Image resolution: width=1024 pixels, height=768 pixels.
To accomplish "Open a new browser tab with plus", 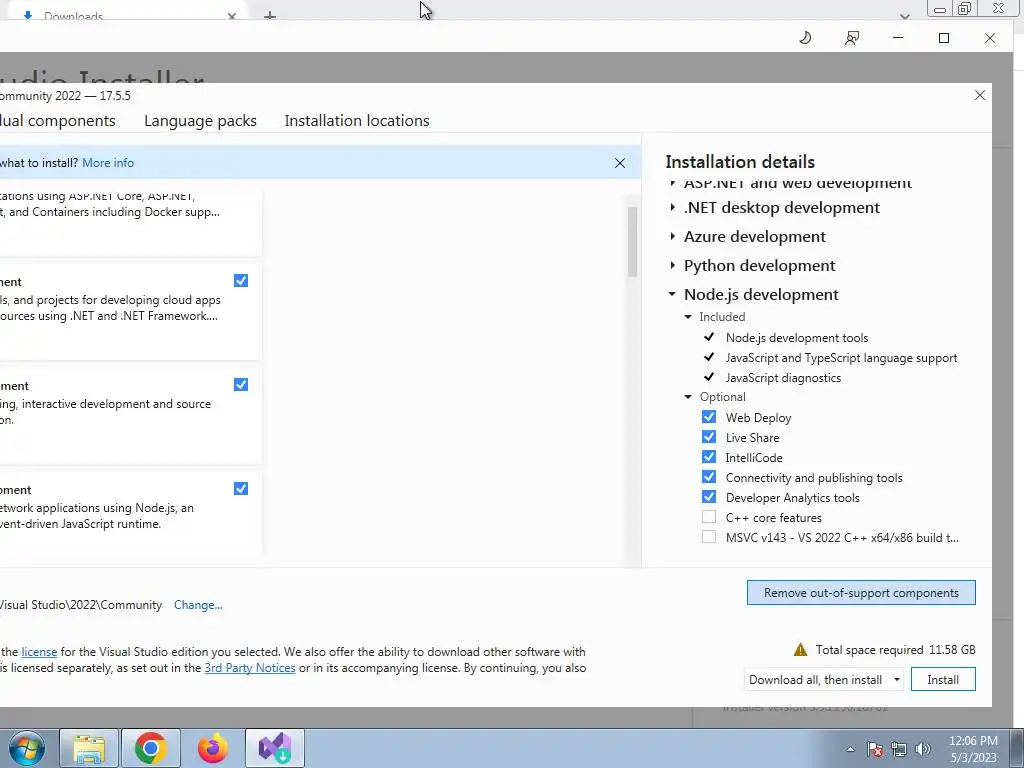I will tap(270, 16).
